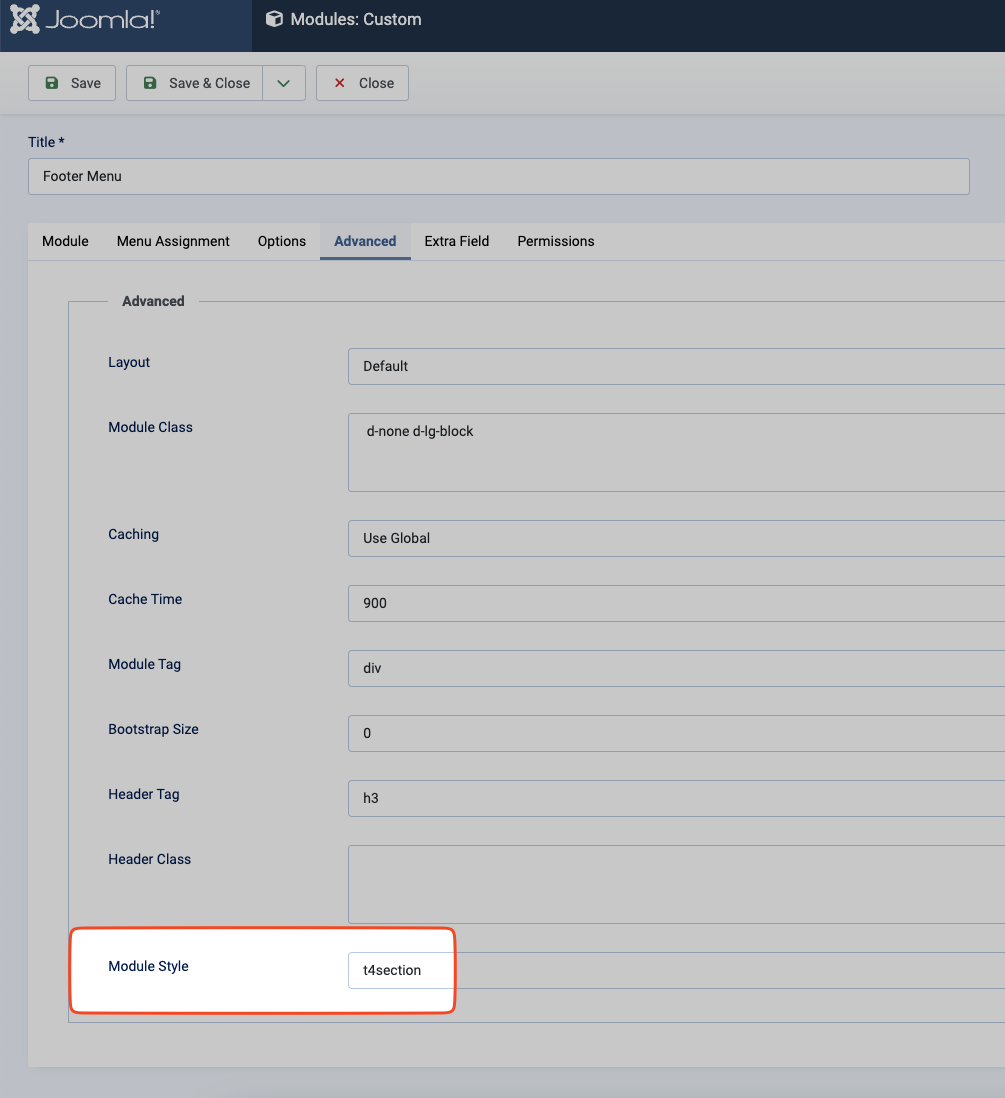Click the Modules cube icon in header
Image resolution: width=1005 pixels, height=1098 pixels.
(x=273, y=19)
